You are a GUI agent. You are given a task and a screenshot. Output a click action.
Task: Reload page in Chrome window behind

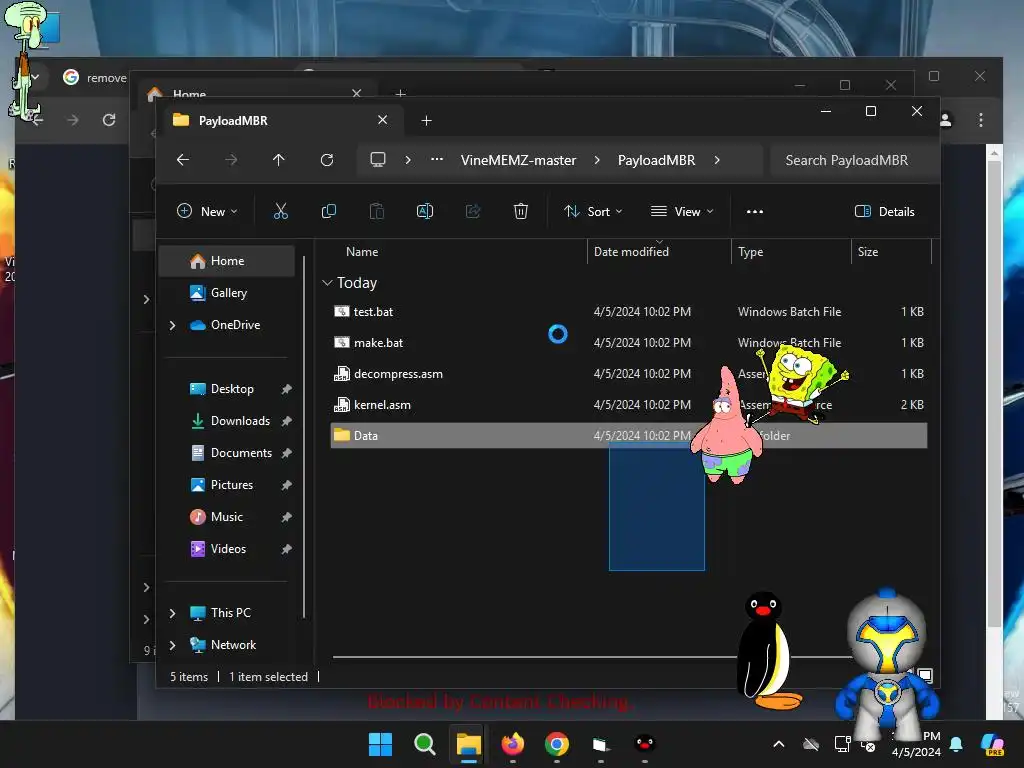point(109,120)
